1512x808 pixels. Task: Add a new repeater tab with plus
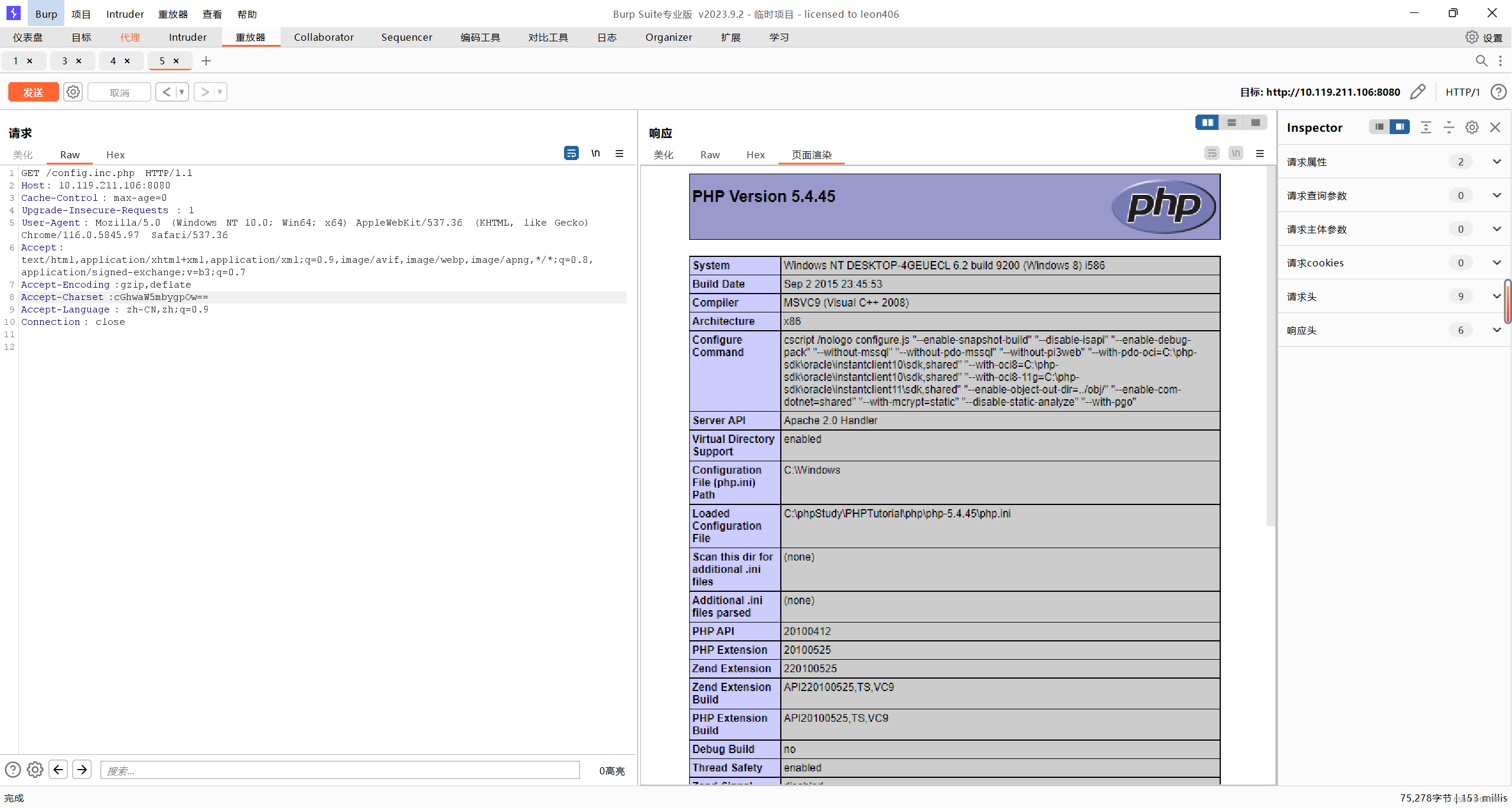pyautogui.click(x=206, y=61)
